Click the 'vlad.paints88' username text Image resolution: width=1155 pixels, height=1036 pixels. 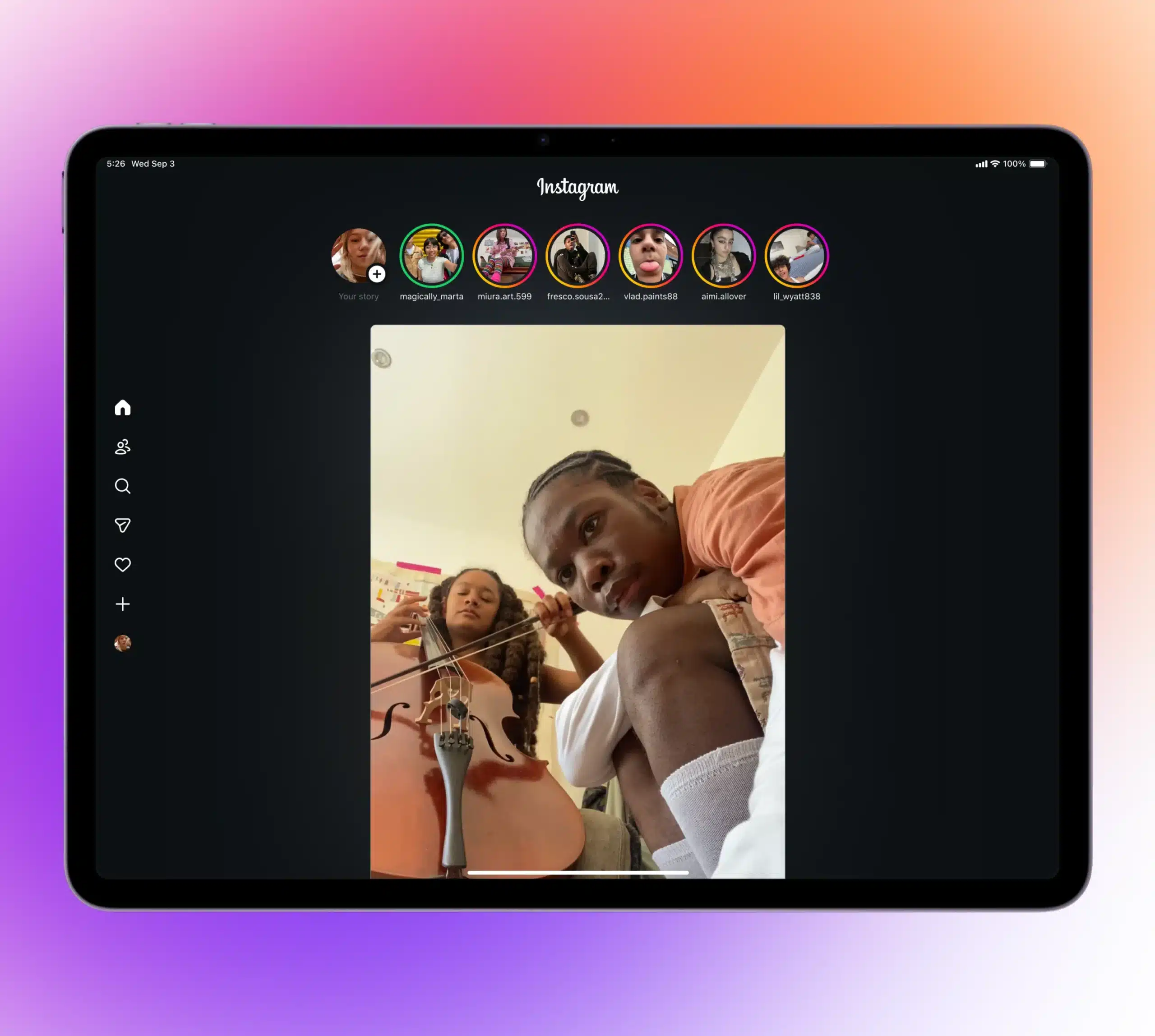coord(651,297)
